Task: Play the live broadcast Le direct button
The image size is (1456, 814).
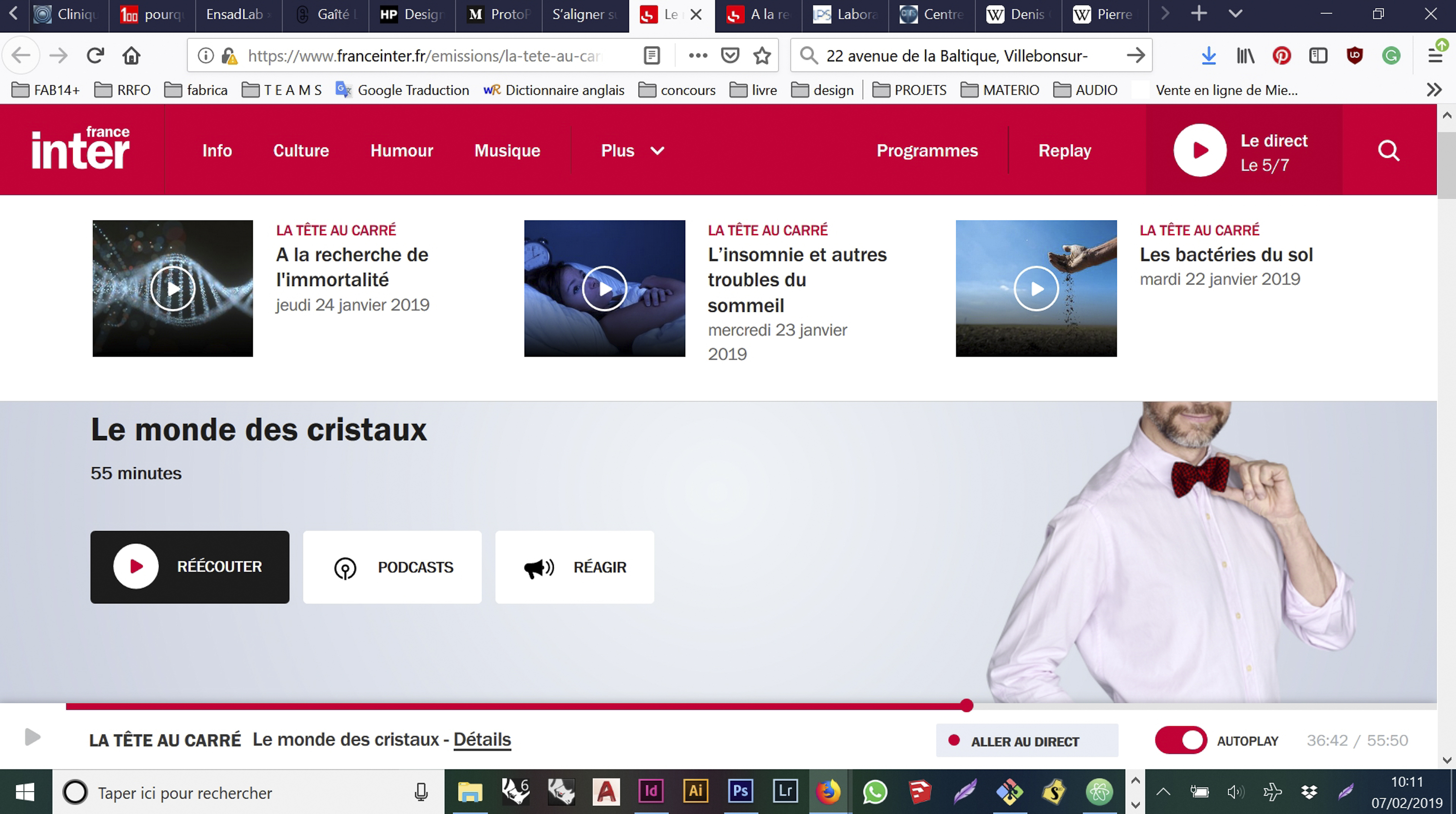Action: pyautogui.click(x=1199, y=150)
